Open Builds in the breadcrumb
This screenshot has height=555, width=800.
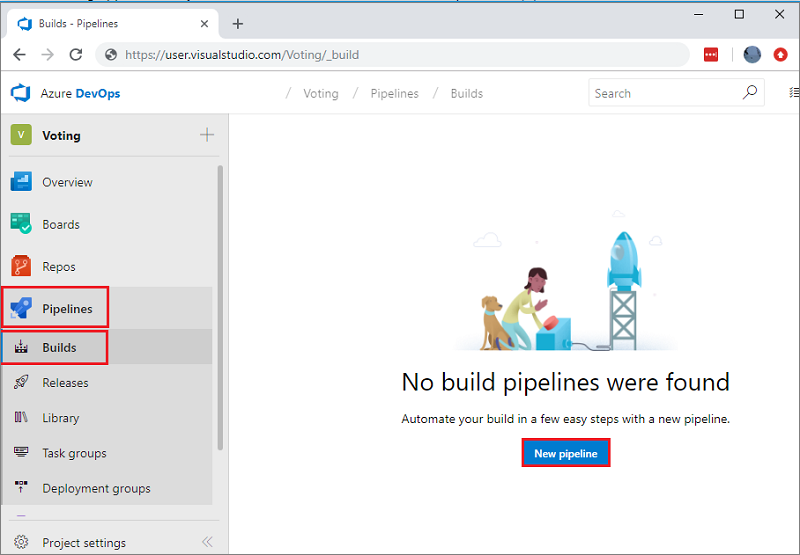pos(467,93)
